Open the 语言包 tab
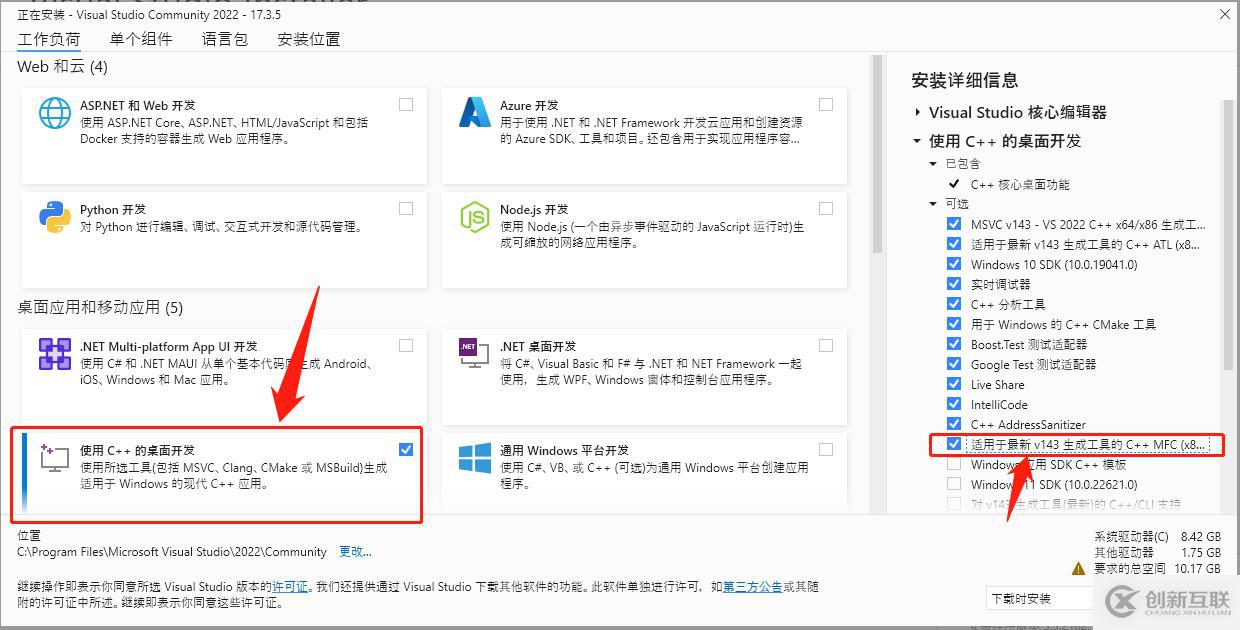The width and height of the screenshot is (1240, 630). (x=225, y=39)
